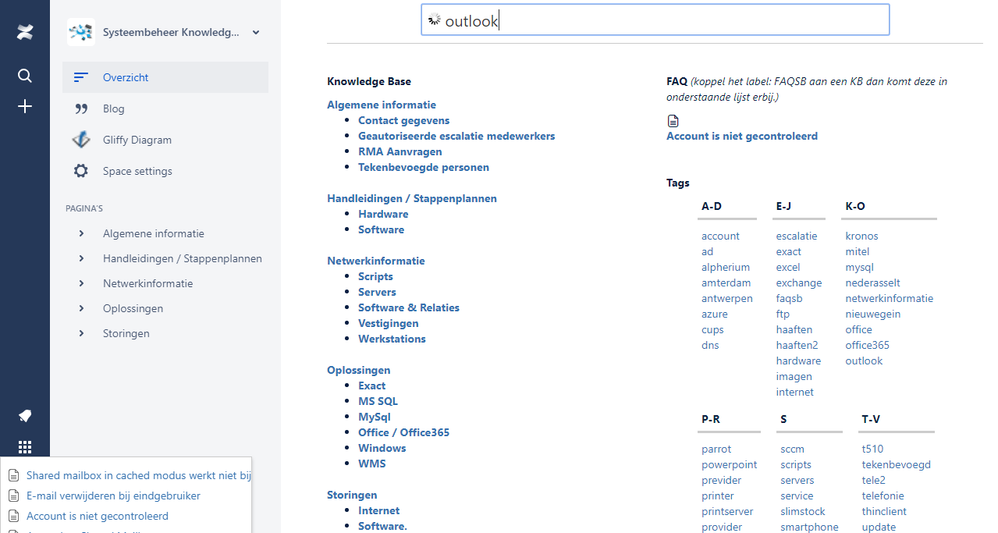Click the Overzicht lines icon
This screenshot has height=533, width=998.
81,77
